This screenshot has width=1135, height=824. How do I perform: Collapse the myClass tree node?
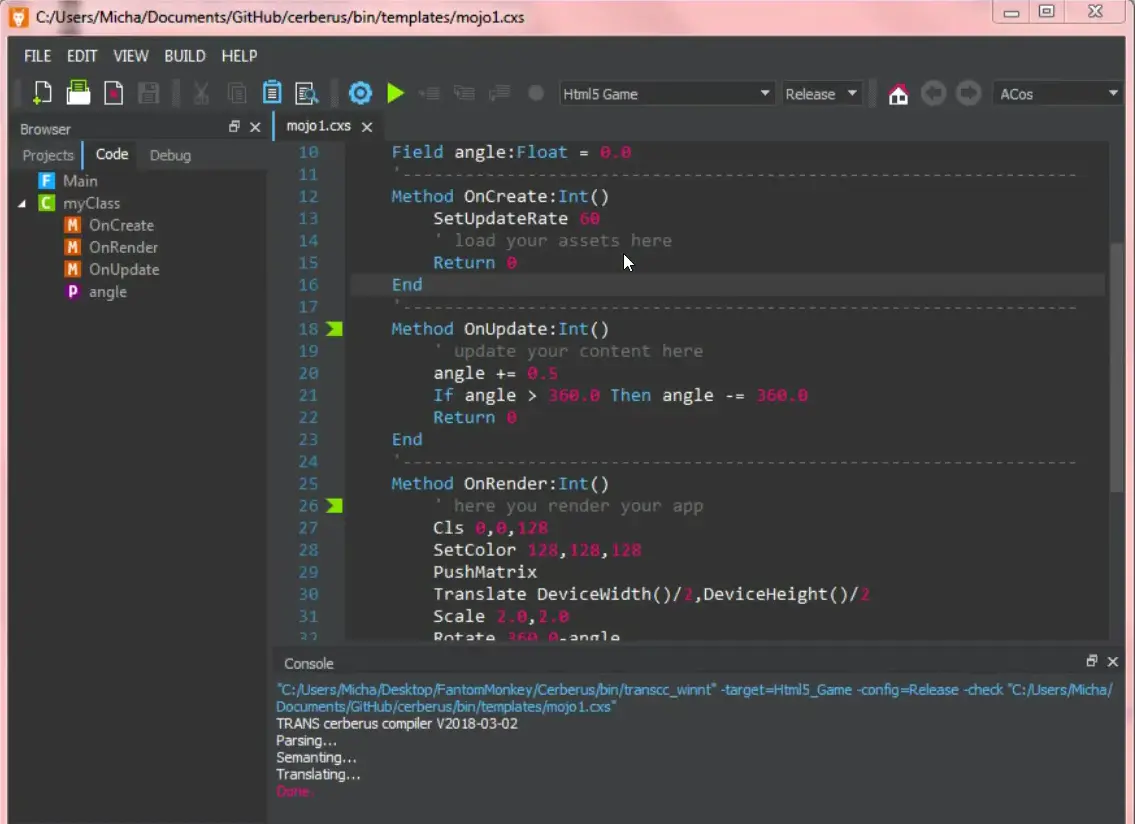pos(23,204)
